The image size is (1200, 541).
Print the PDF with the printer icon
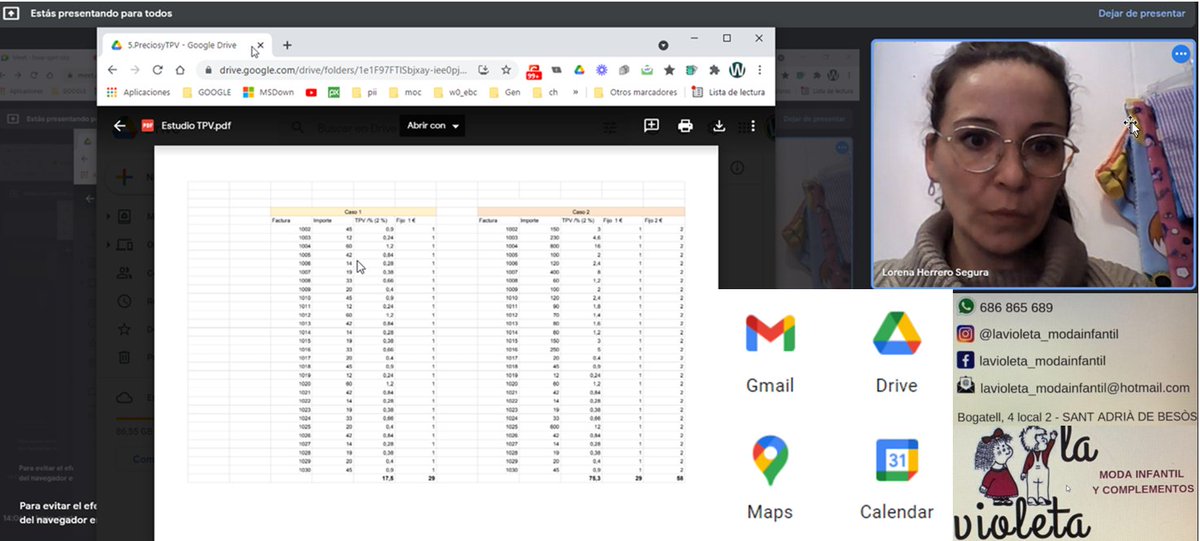click(685, 126)
